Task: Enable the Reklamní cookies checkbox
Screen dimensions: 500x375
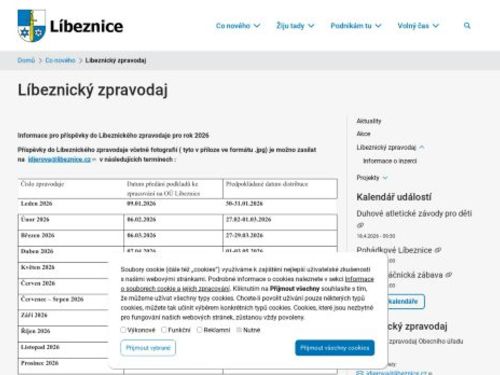Action: pos(199,330)
